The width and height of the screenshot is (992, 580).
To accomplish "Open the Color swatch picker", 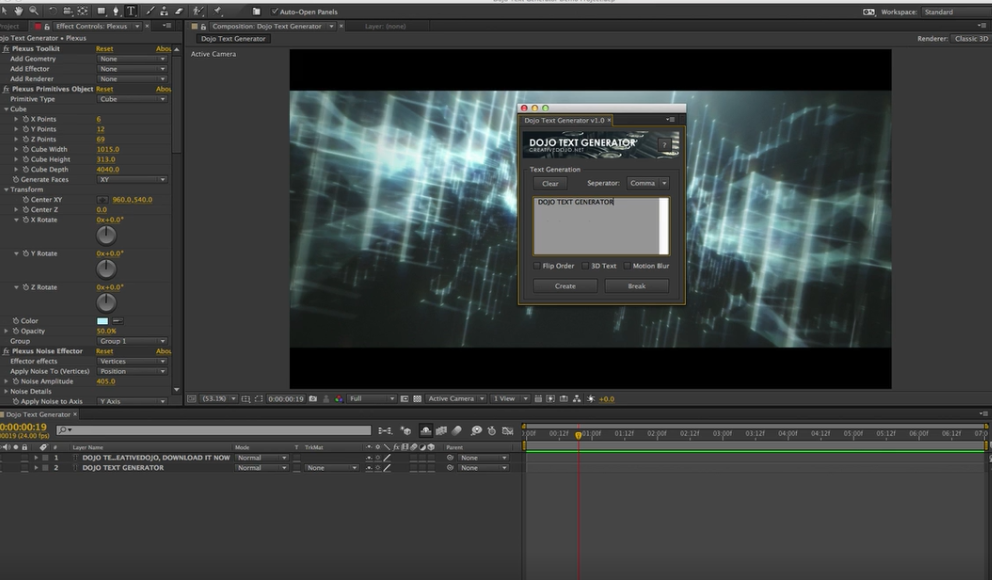I will pyautogui.click(x=102, y=321).
